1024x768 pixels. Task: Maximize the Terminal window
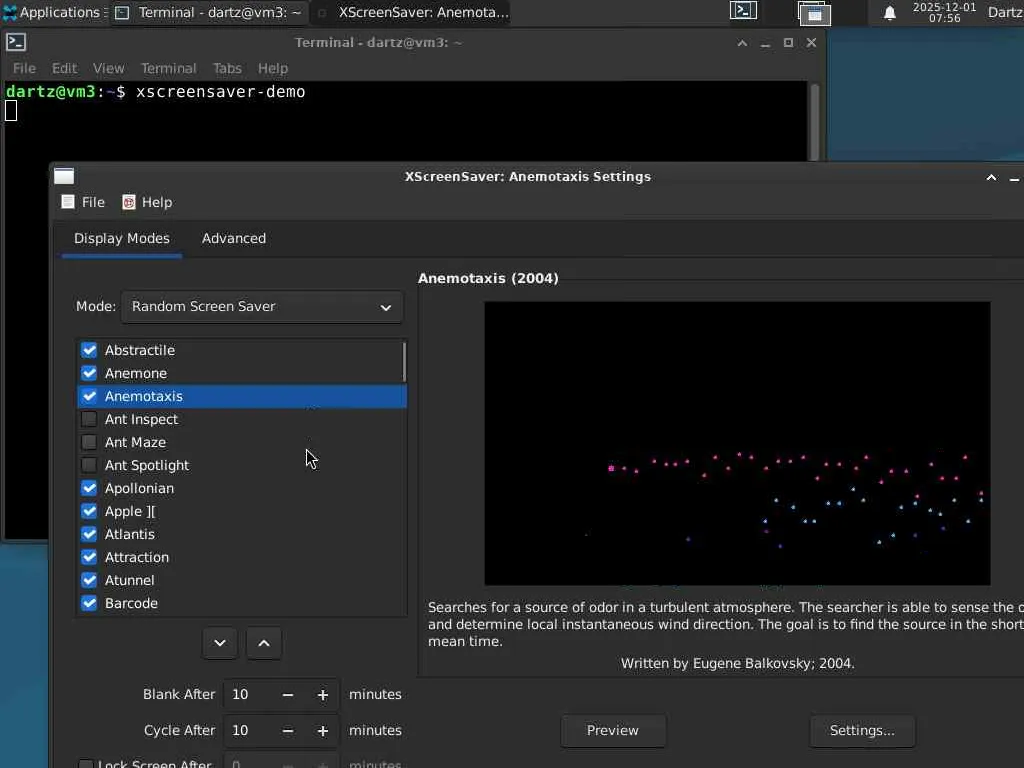(788, 42)
